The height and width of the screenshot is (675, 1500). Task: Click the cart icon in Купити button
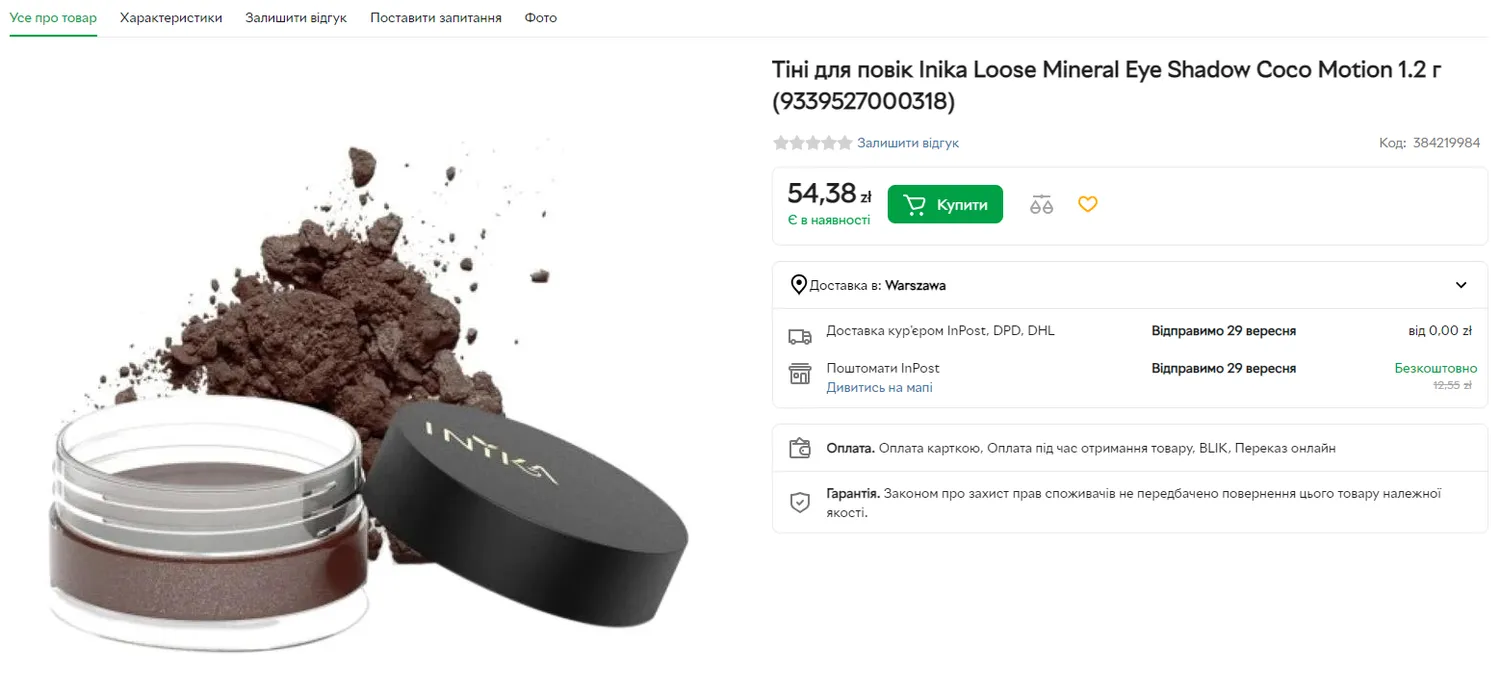pyautogui.click(x=914, y=205)
